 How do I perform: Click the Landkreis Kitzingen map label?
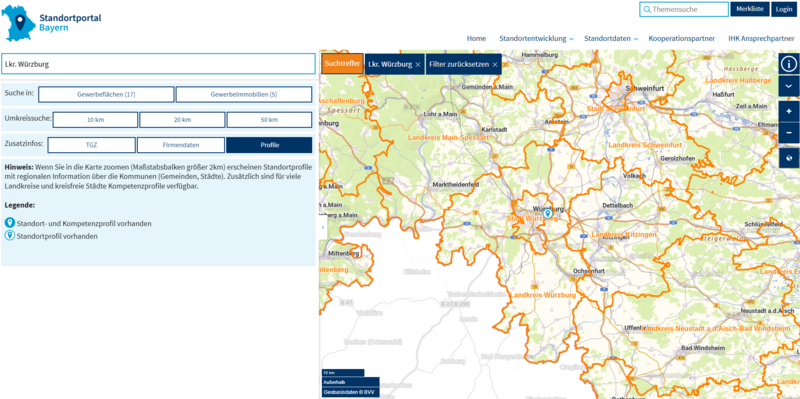pyautogui.click(x=623, y=234)
